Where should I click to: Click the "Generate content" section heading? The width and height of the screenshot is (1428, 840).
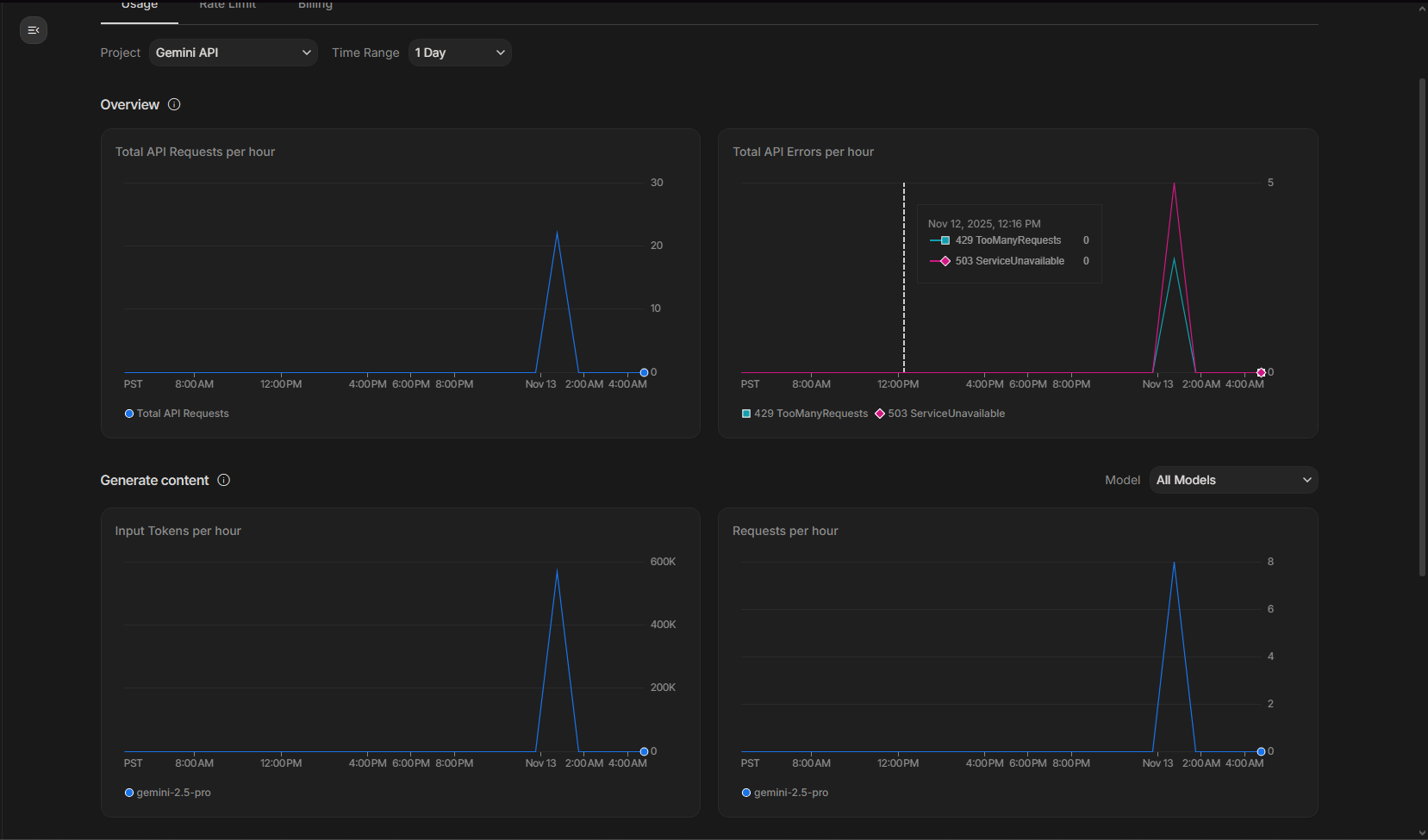[155, 480]
